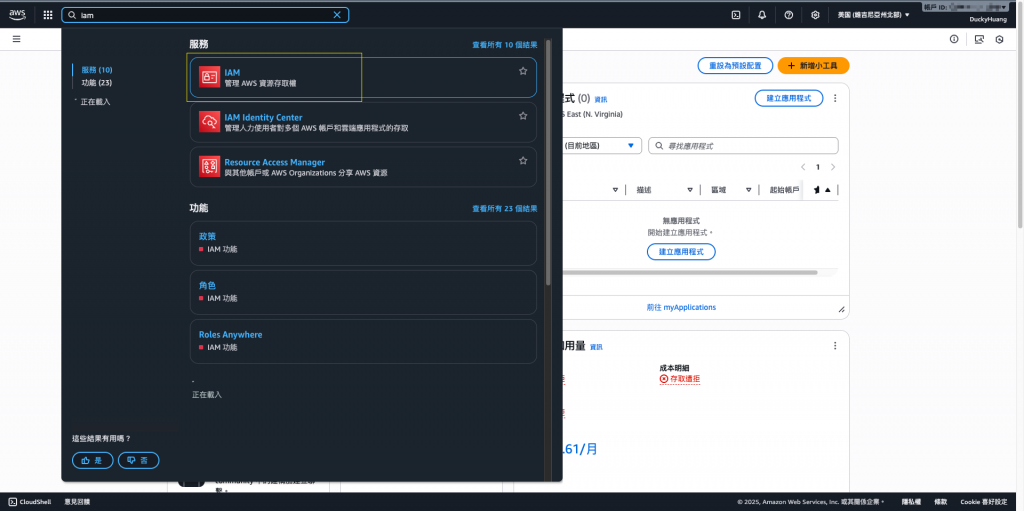
Task: Click thumbs up 是 feedback button
Action: pyautogui.click(x=93, y=460)
